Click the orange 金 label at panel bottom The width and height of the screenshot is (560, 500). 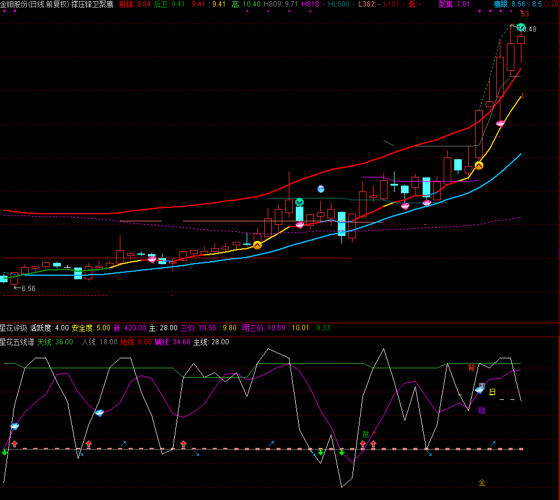(482, 483)
